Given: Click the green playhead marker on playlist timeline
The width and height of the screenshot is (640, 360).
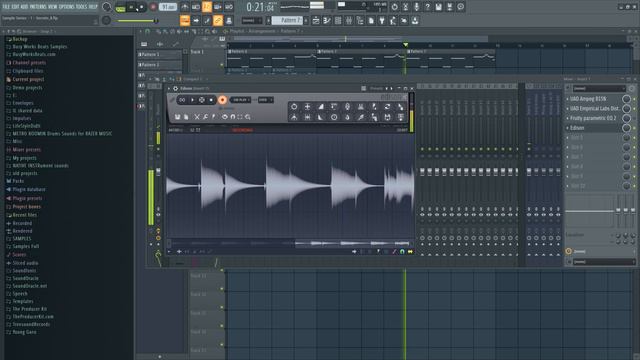Looking at the screenshot, I should click(405, 44).
